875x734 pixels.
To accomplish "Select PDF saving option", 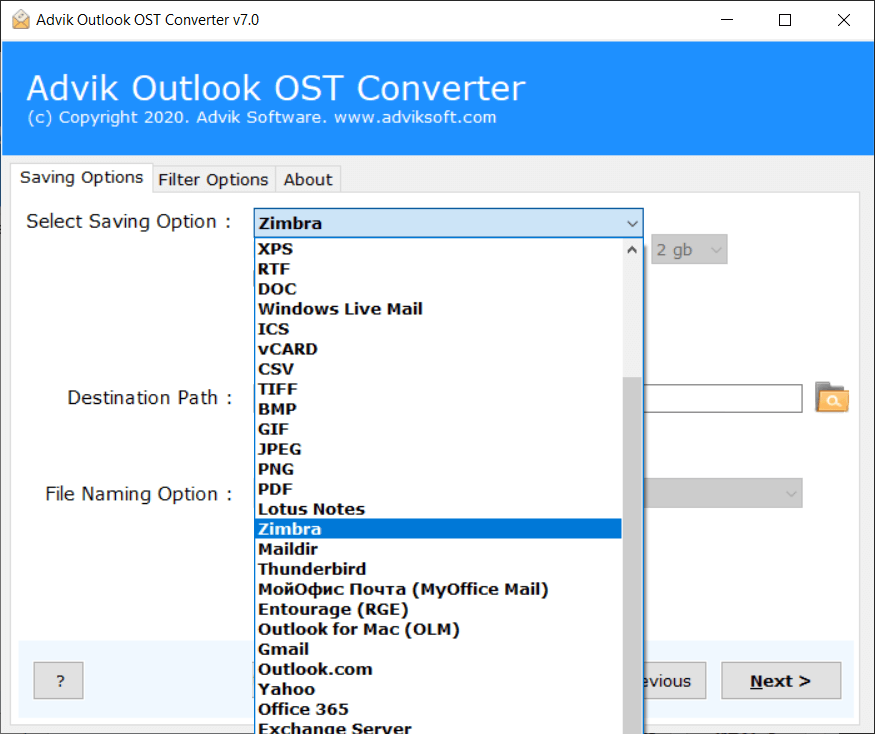I will click(438, 490).
